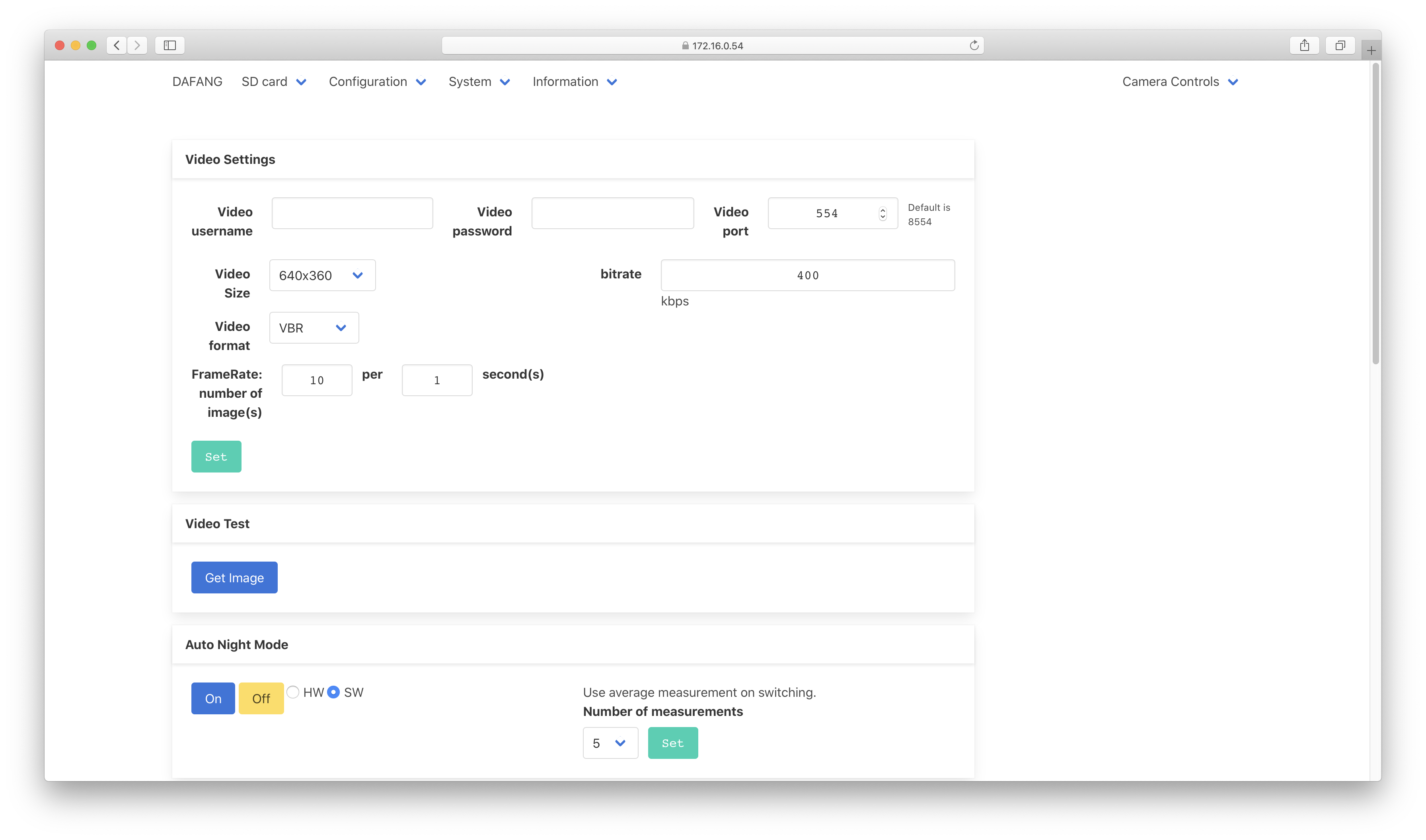Reload the page using refresh icon
The width and height of the screenshot is (1426, 840).
click(x=974, y=45)
